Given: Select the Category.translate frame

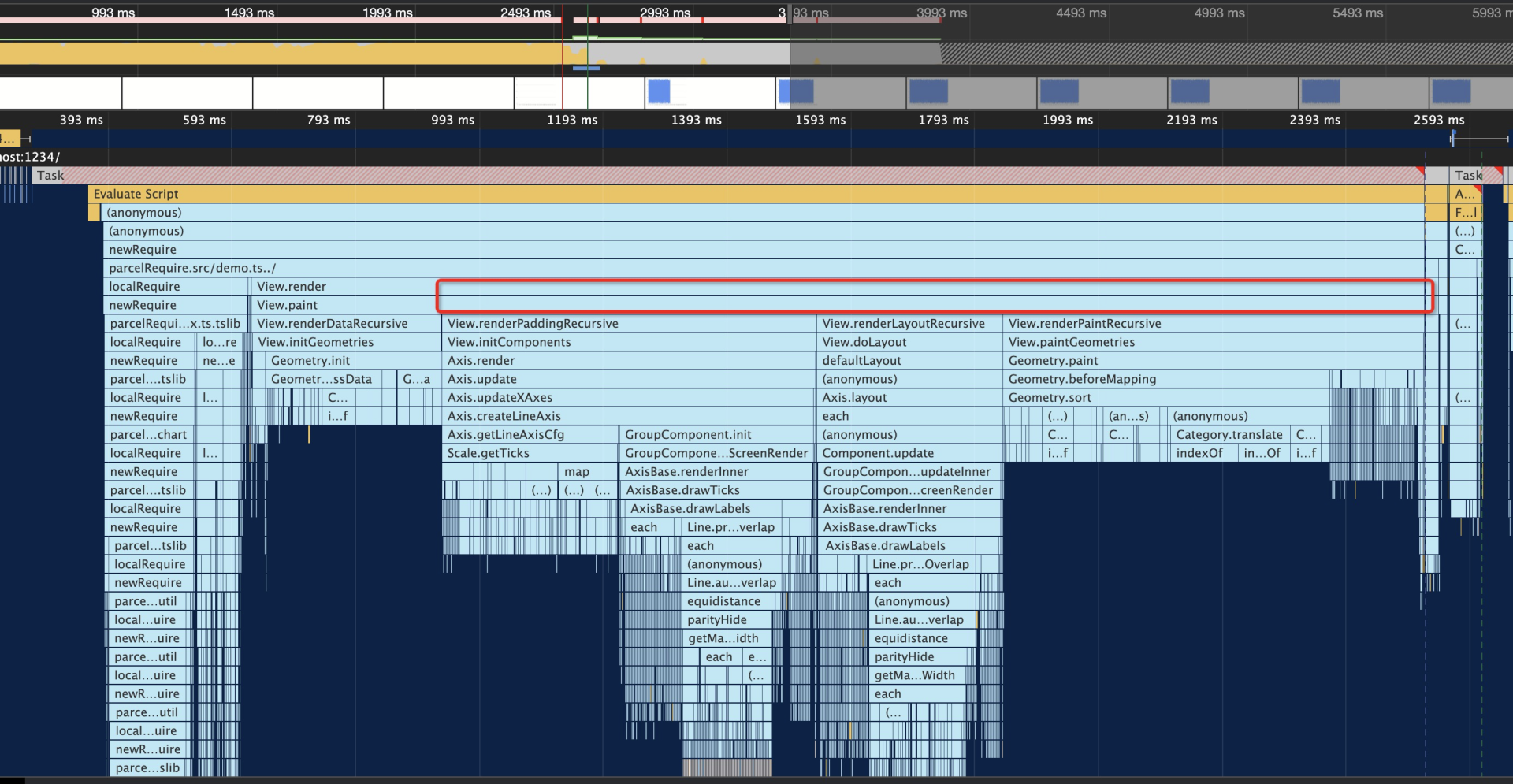Looking at the screenshot, I should [x=1229, y=435].
